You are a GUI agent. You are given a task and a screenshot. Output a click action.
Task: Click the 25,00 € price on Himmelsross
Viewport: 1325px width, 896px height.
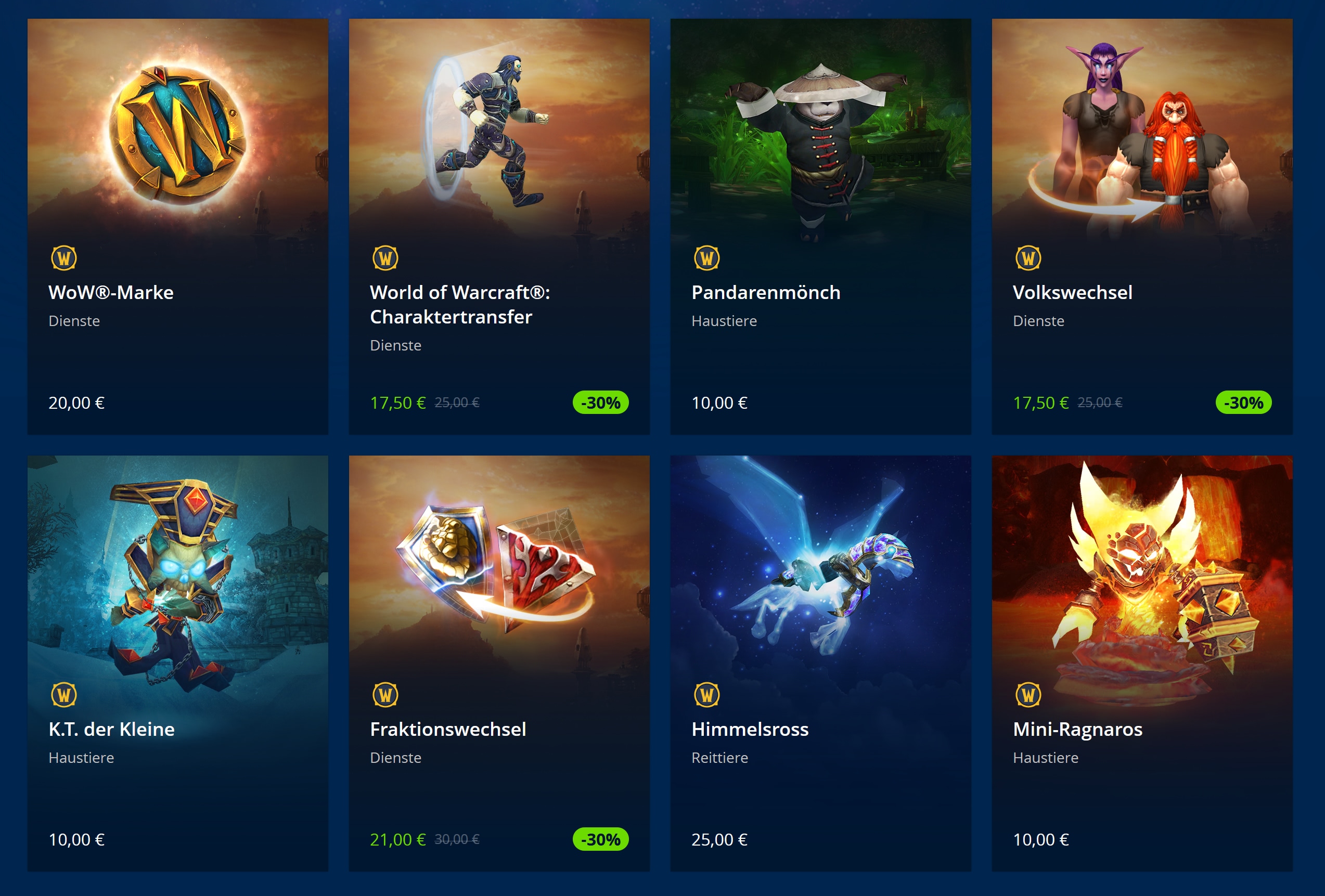[x=719, y=839]
